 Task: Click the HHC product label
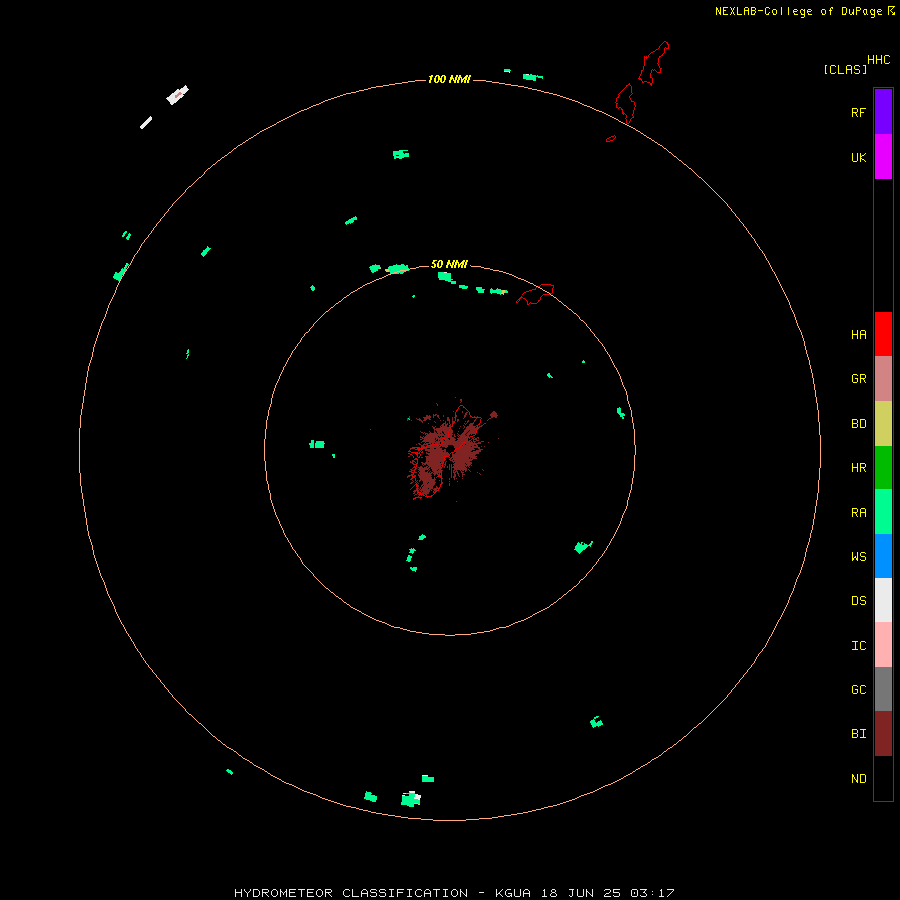click(x=878, y=60)
